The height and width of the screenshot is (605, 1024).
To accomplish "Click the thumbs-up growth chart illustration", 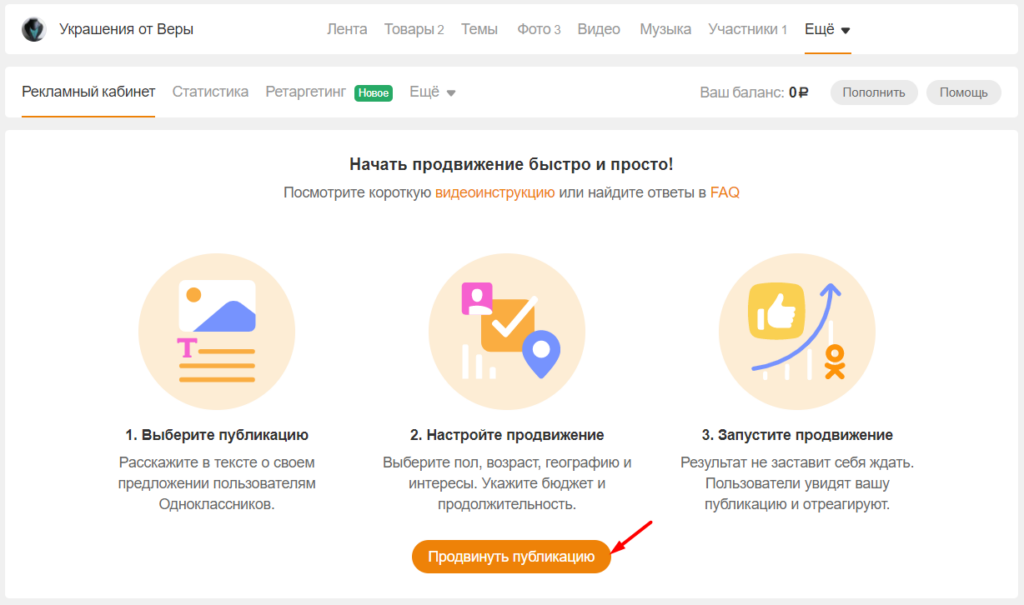I will (x=797, y=332).
